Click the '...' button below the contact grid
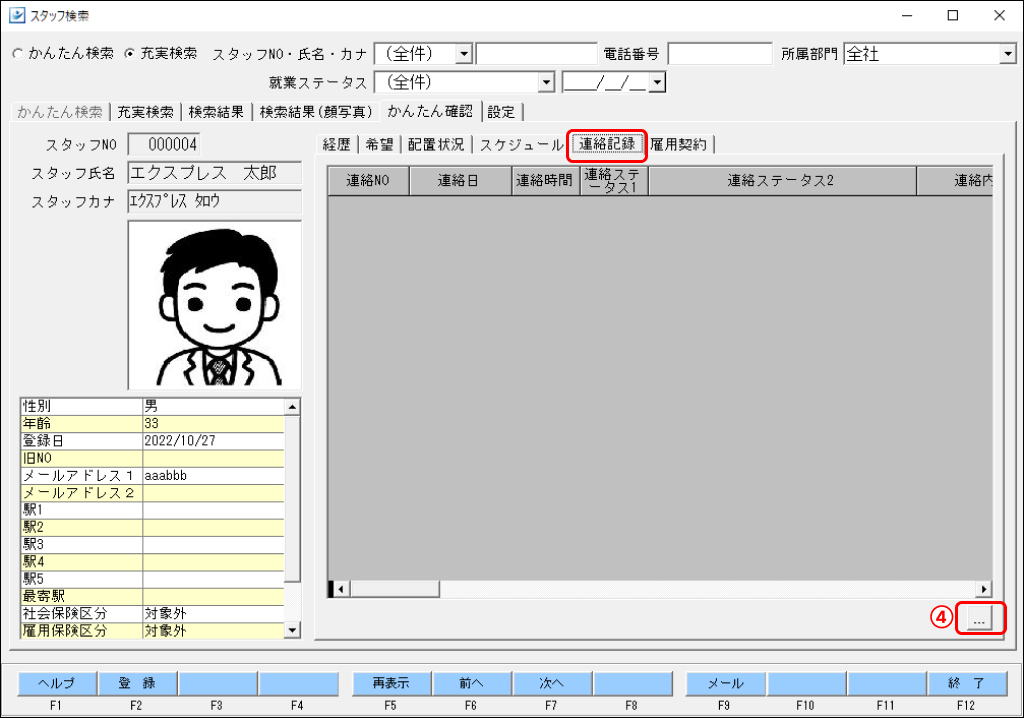The image size is (1024, 718). (978, 618)
